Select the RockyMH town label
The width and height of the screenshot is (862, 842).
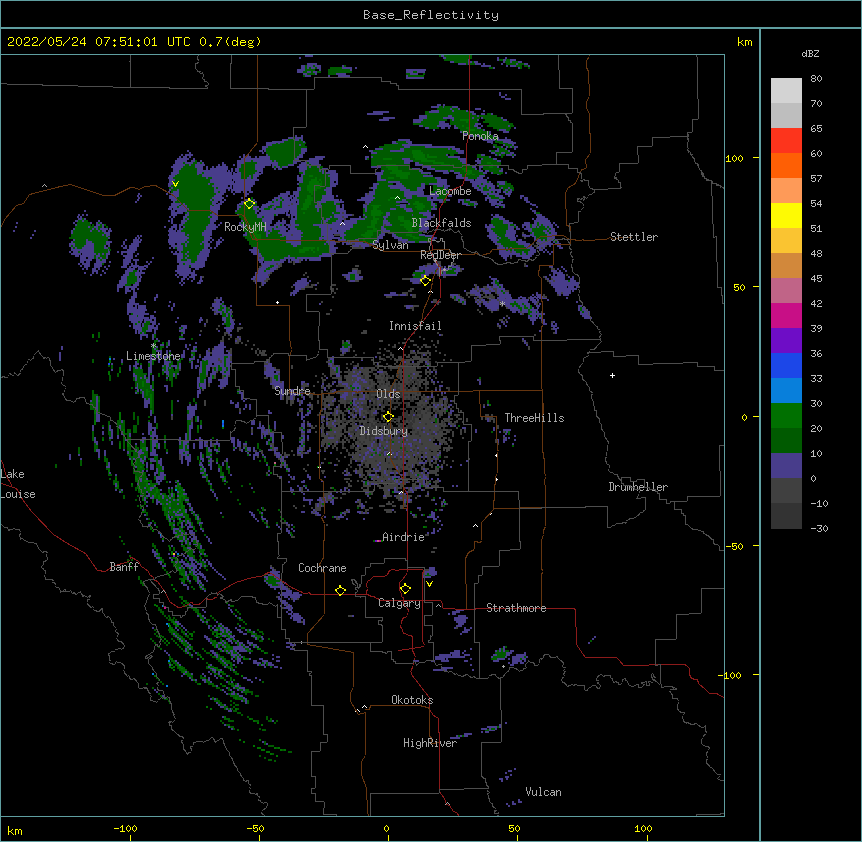coord(245,227)
